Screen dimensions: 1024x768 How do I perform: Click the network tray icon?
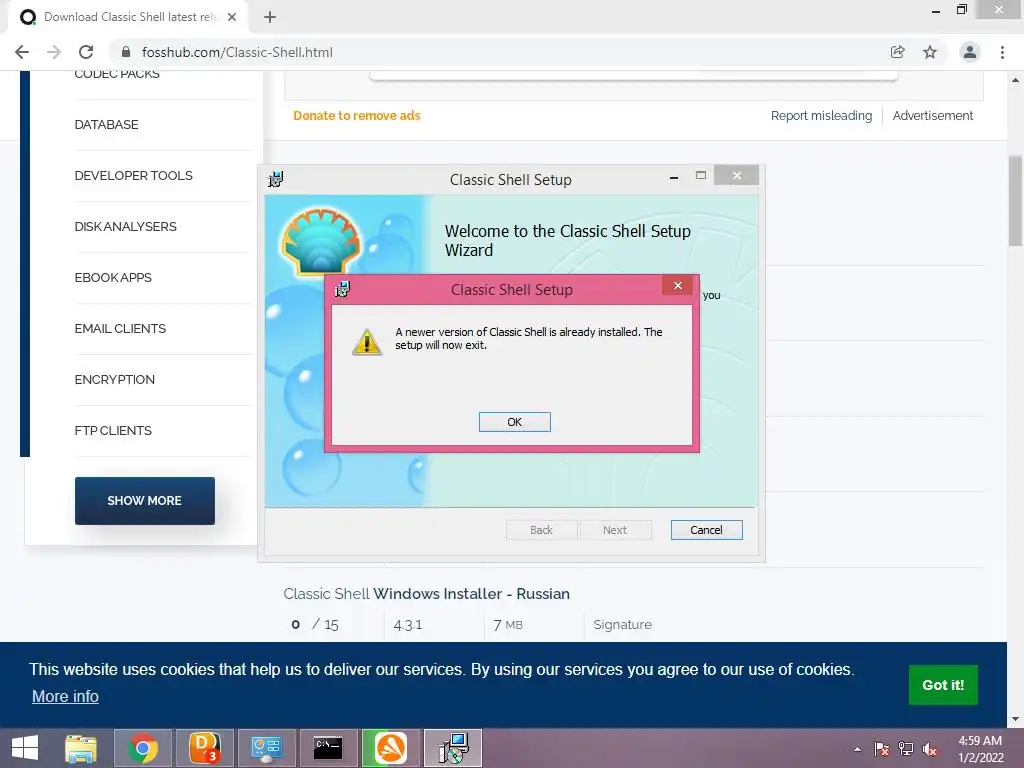click(x=906, y=749)
